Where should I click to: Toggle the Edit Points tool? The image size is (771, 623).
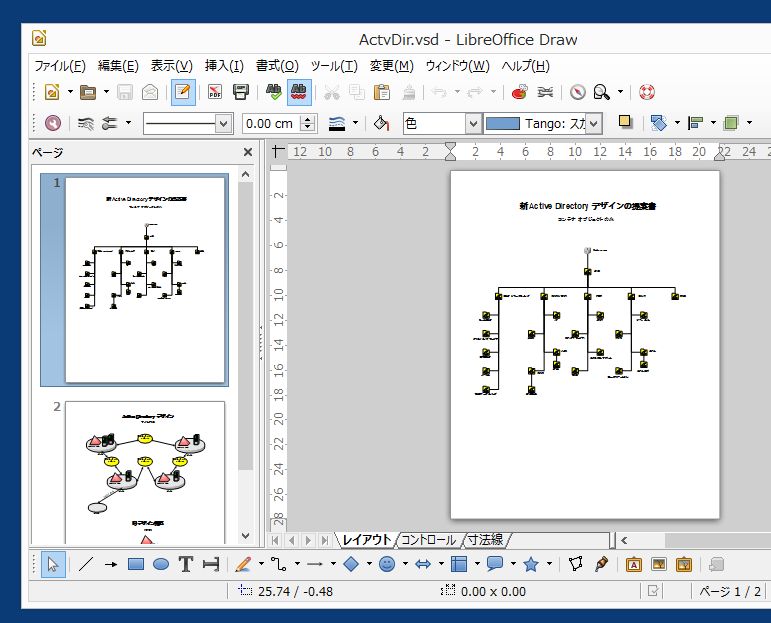(576, 564)
